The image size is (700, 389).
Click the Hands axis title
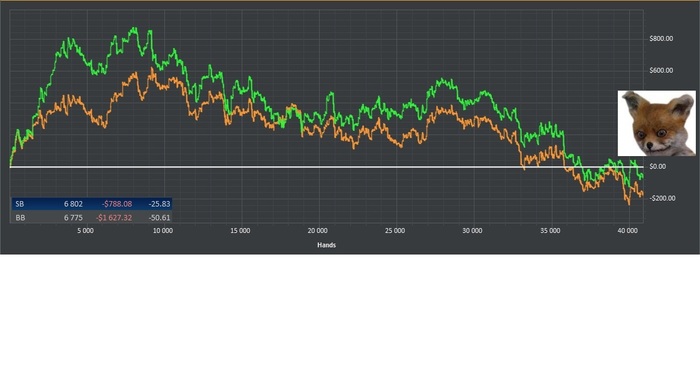pyautogui.click(x=326, y=245)
